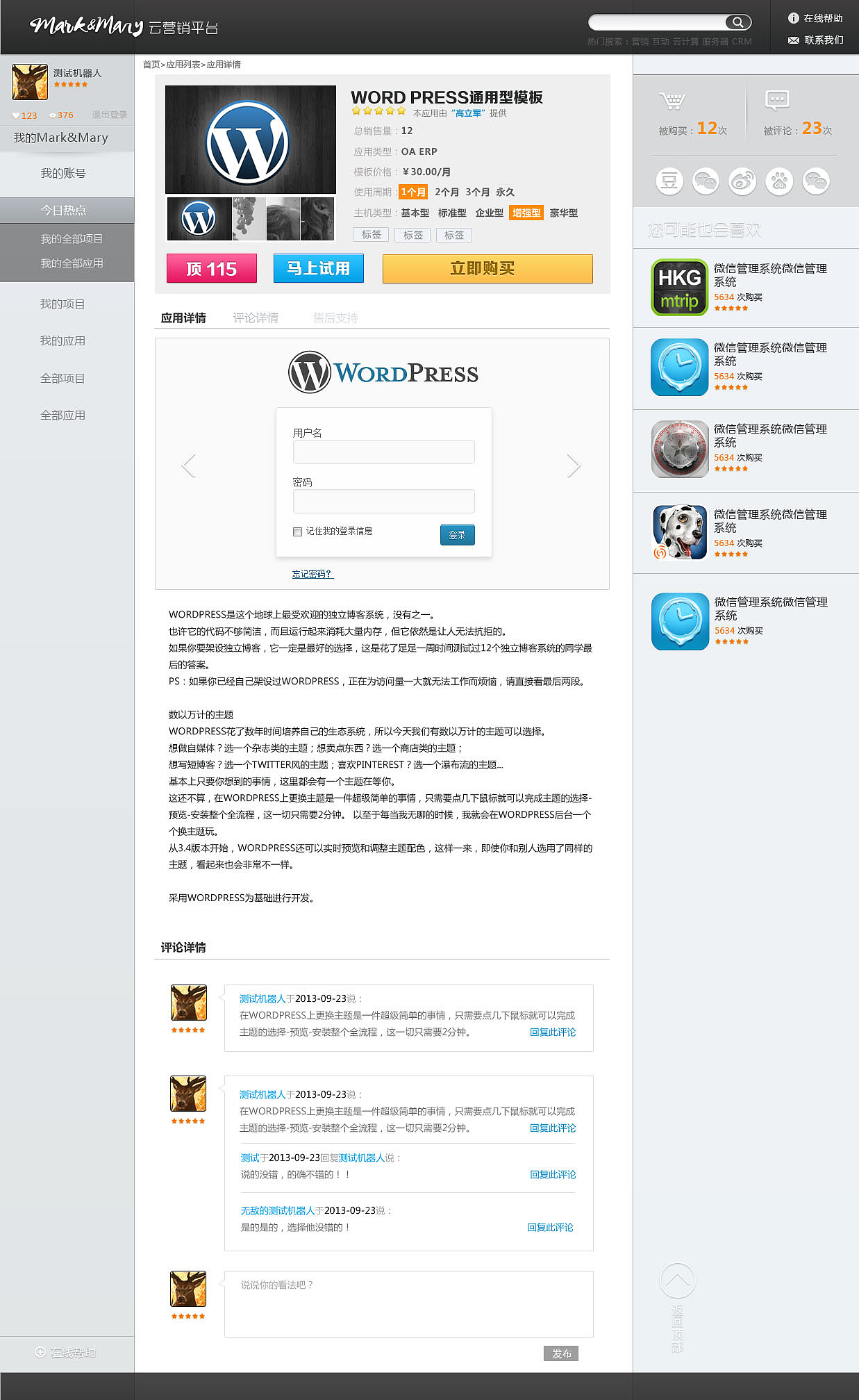This screenshot has height=1400, width=859.
Task: Reply to 说的没错 comment
Action: tap(553, 1174)
